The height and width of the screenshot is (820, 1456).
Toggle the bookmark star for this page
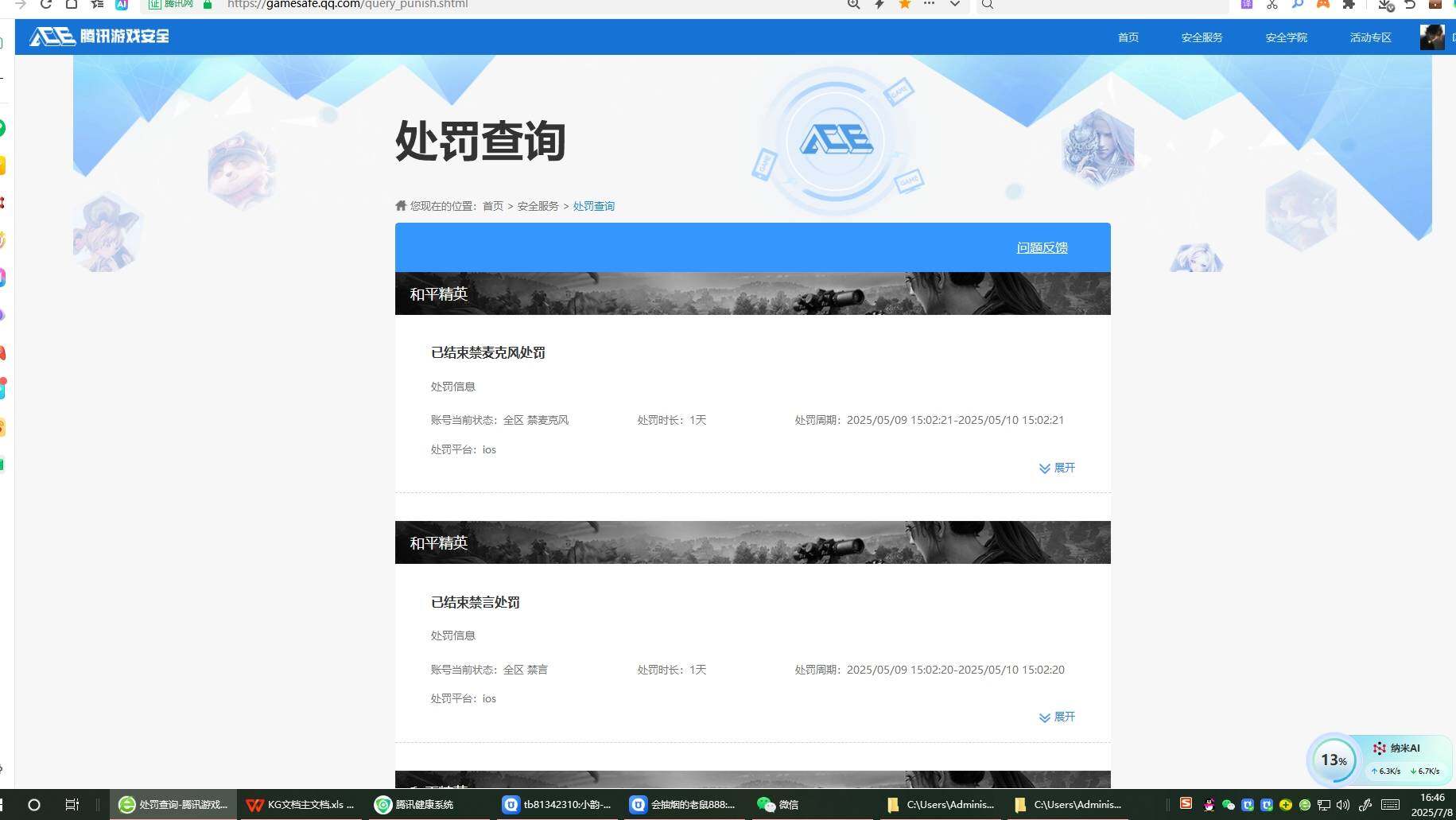[x=904, y=5]
